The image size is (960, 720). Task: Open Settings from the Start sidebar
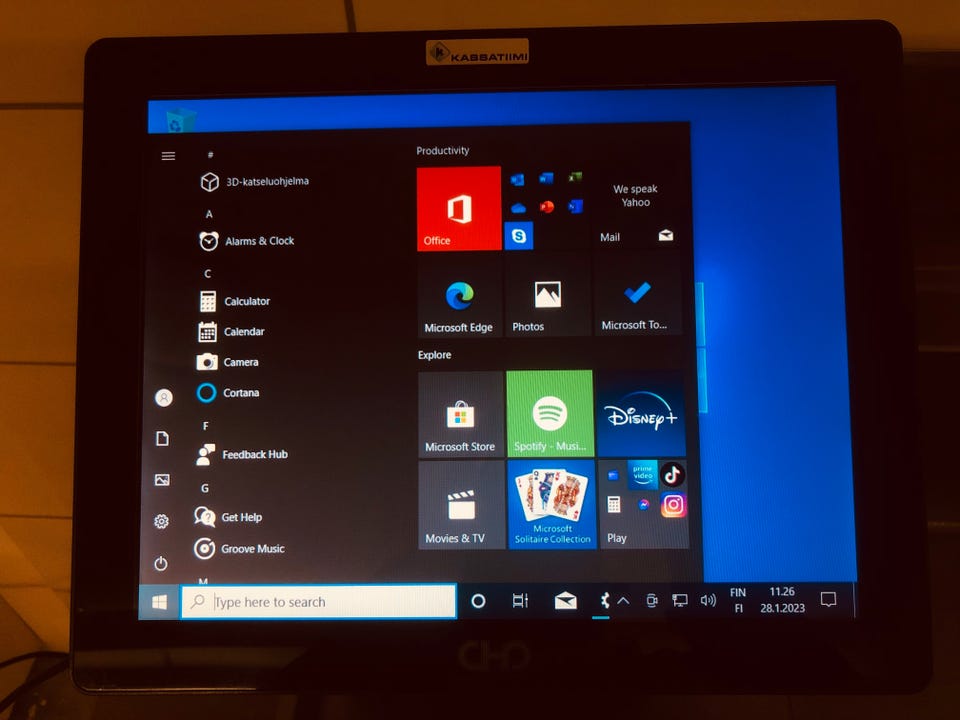pyautogui.click(x=161, y=522)
